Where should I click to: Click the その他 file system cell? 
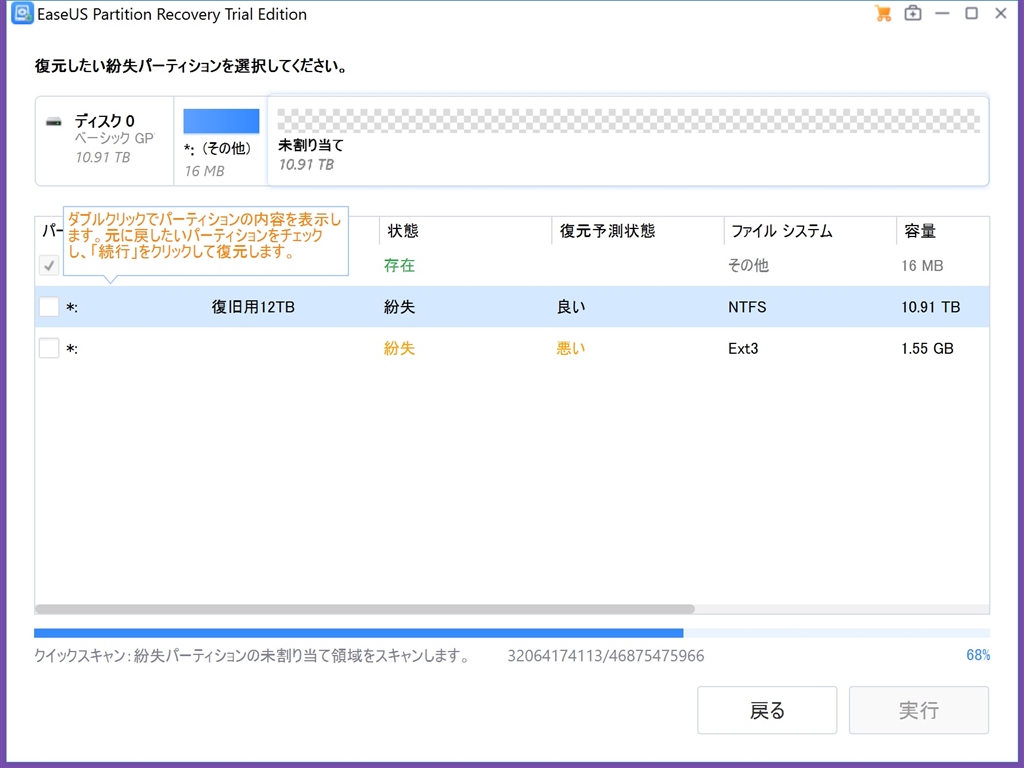pos(748,265)
